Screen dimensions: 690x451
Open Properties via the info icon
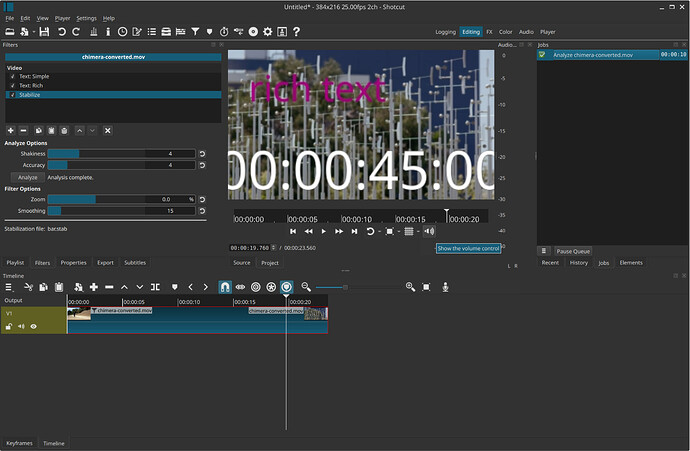pos(108,32)
